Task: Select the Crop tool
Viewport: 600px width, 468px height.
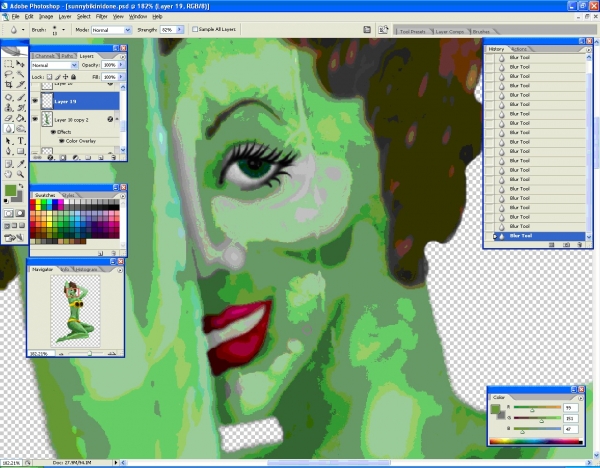Action: click(8, 85)
